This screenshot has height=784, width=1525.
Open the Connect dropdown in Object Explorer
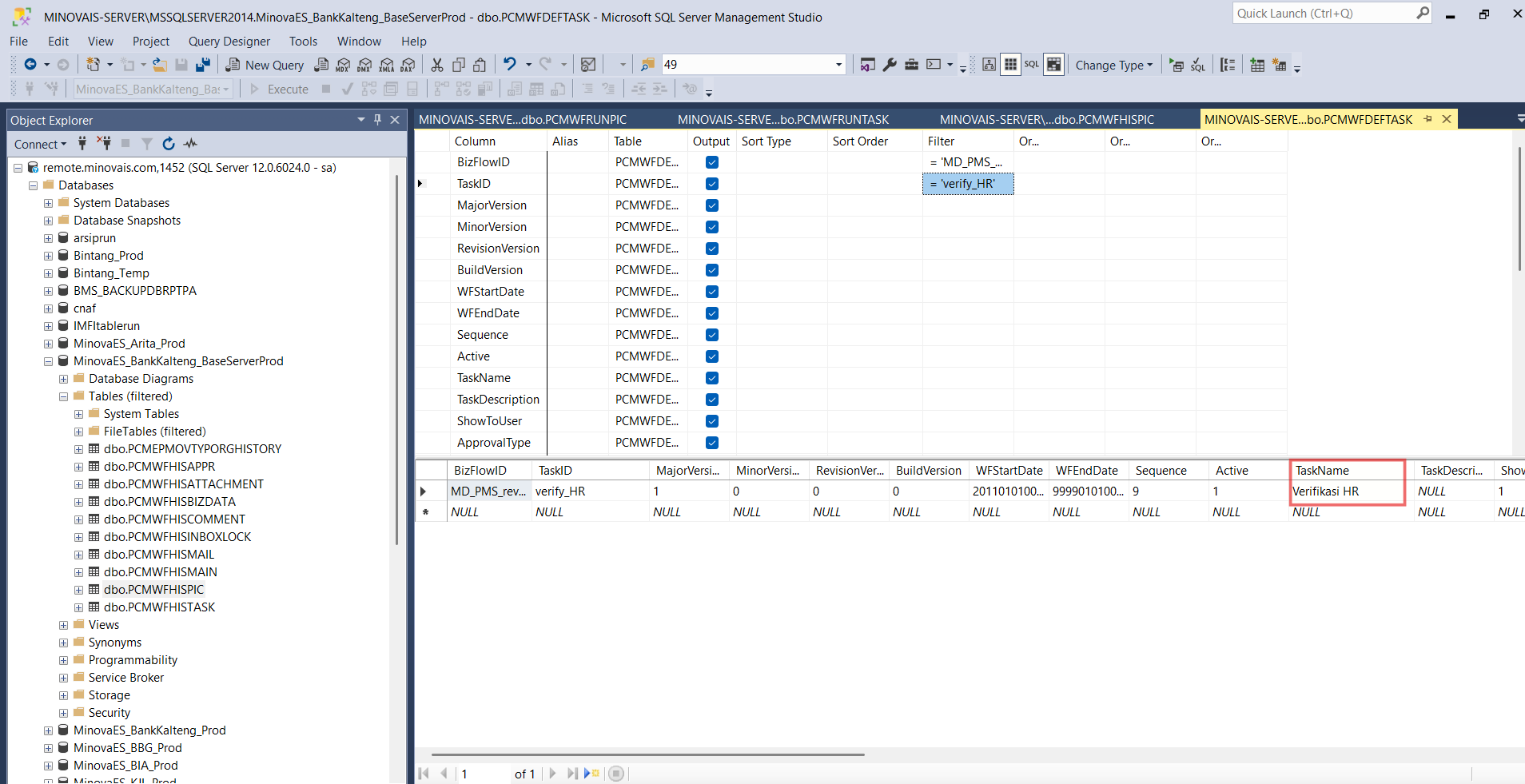pos(40,144)
